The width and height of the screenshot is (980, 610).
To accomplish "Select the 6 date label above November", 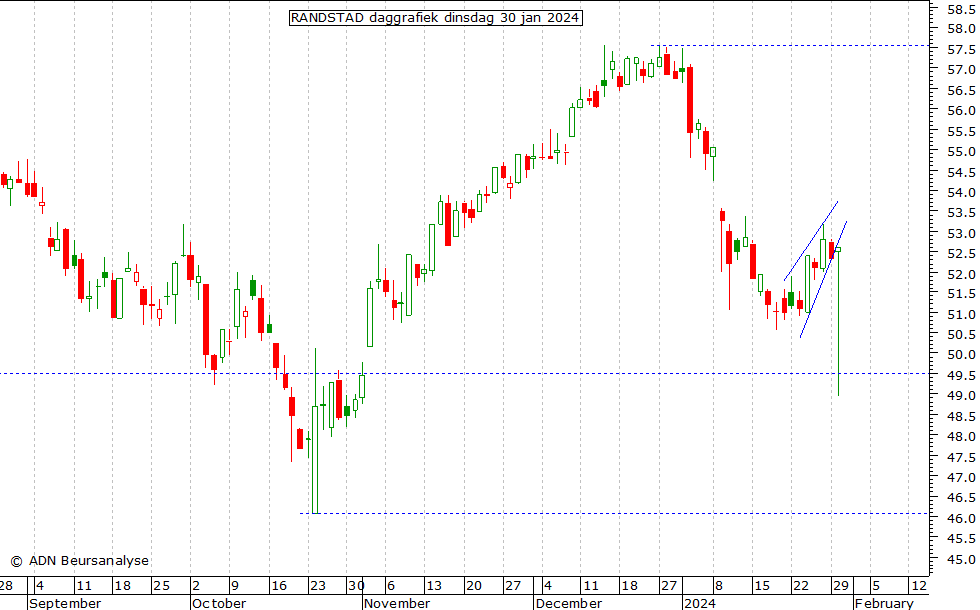I will click(x=391, y=586).
